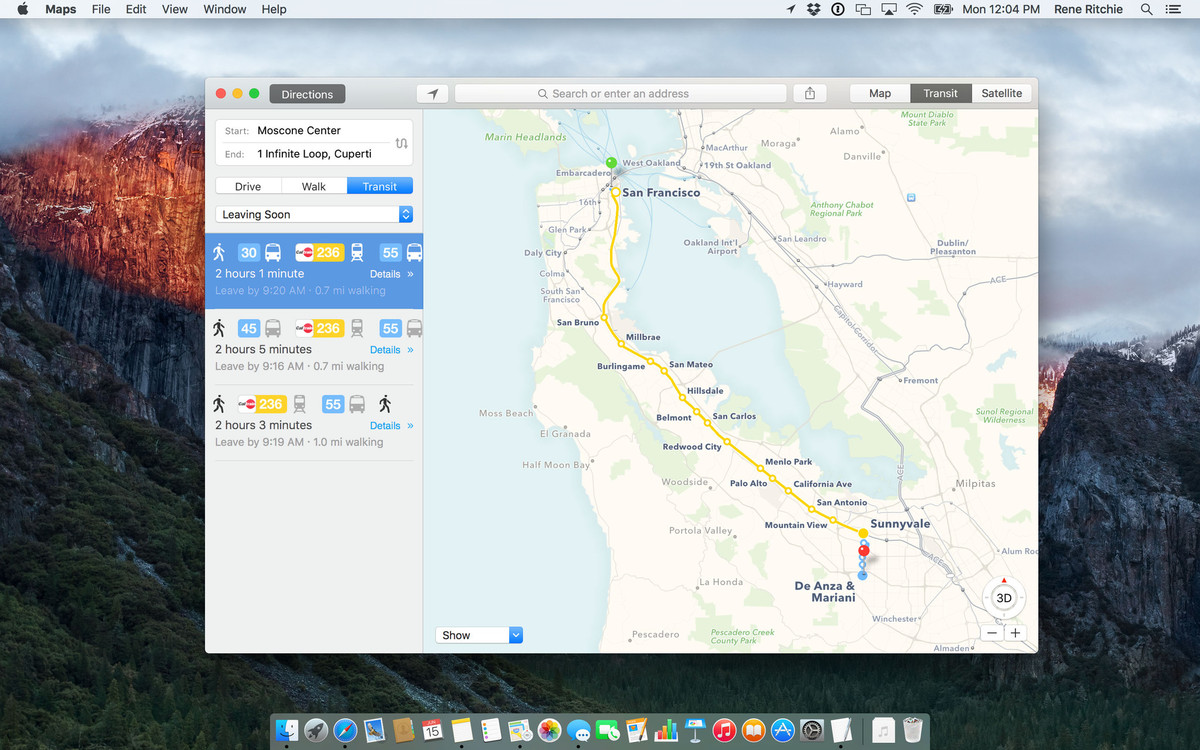Image resolution: width=1200 pixels, height=750 pixels.
Task: Switch to the Map view tab
Action: click(x=880, y=93)
